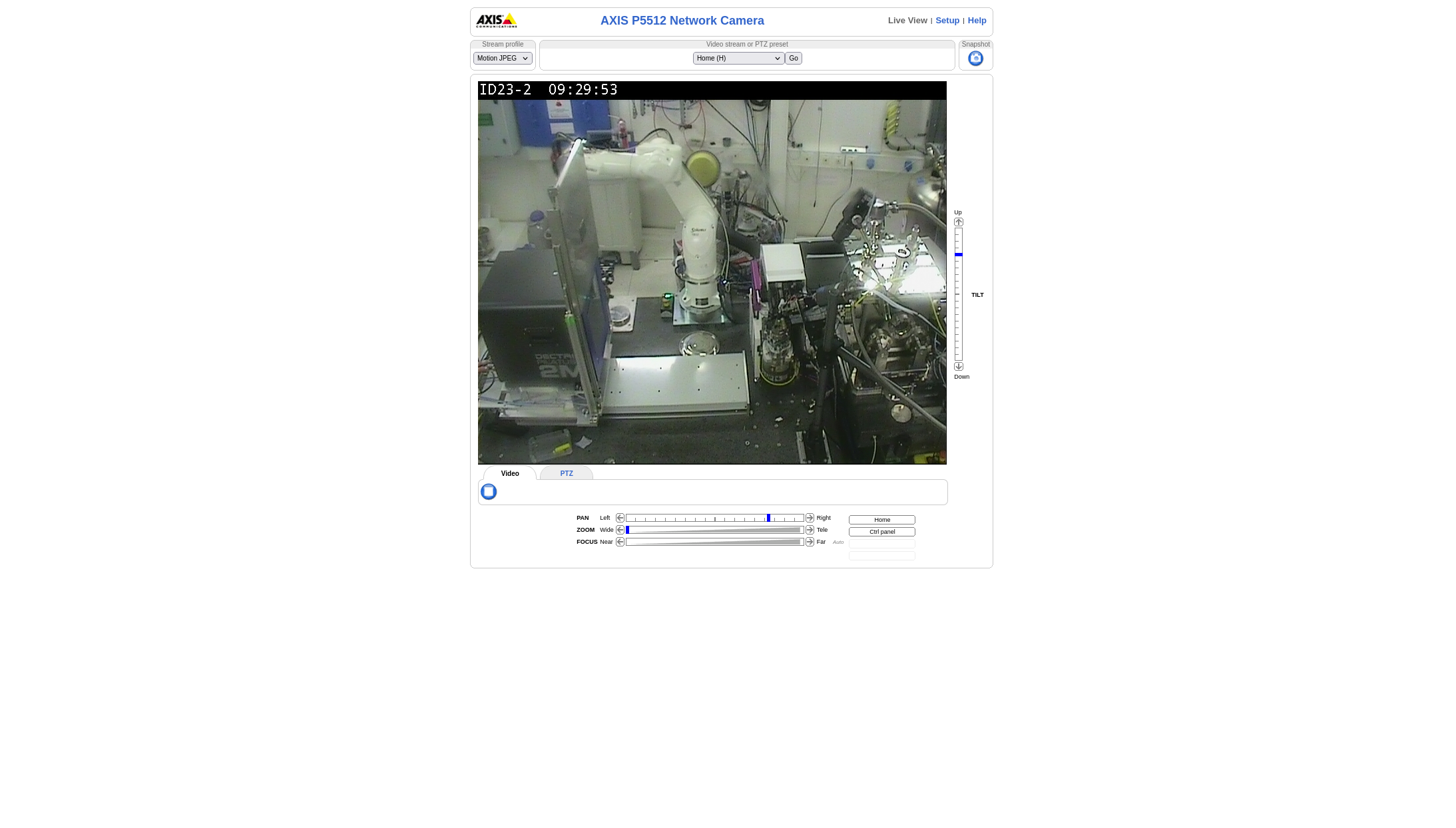Zoom Tele using the right arrow icon
The height and width of the screenshot is (828, 1456).
click(810, 529)
